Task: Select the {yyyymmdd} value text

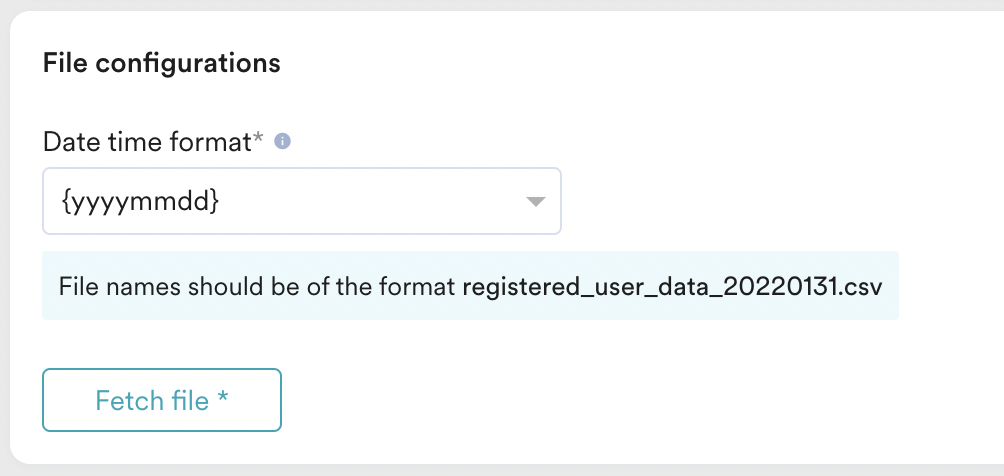Action: click(140, 202)
